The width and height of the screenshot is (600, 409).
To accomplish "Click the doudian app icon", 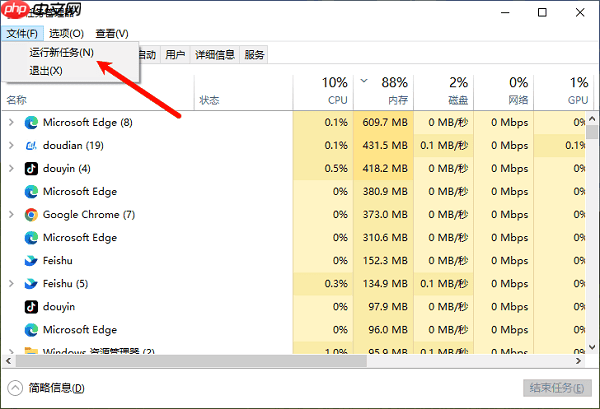I will click(x=31, y=145).
